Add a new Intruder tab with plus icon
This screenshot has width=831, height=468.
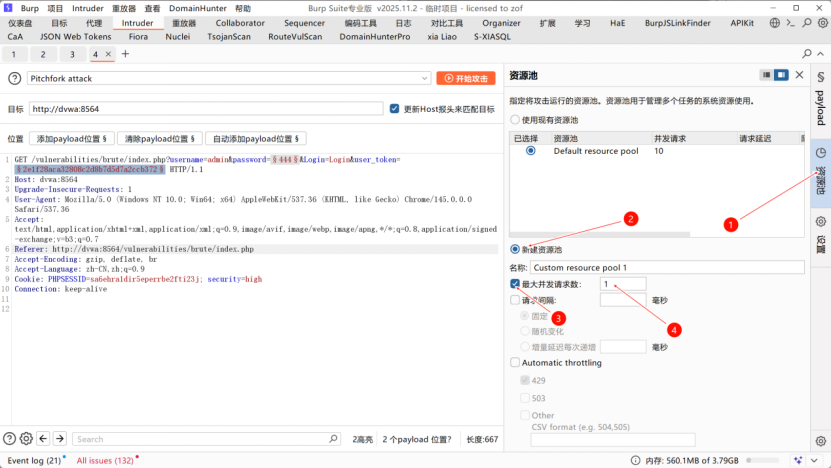pos(125,54)
